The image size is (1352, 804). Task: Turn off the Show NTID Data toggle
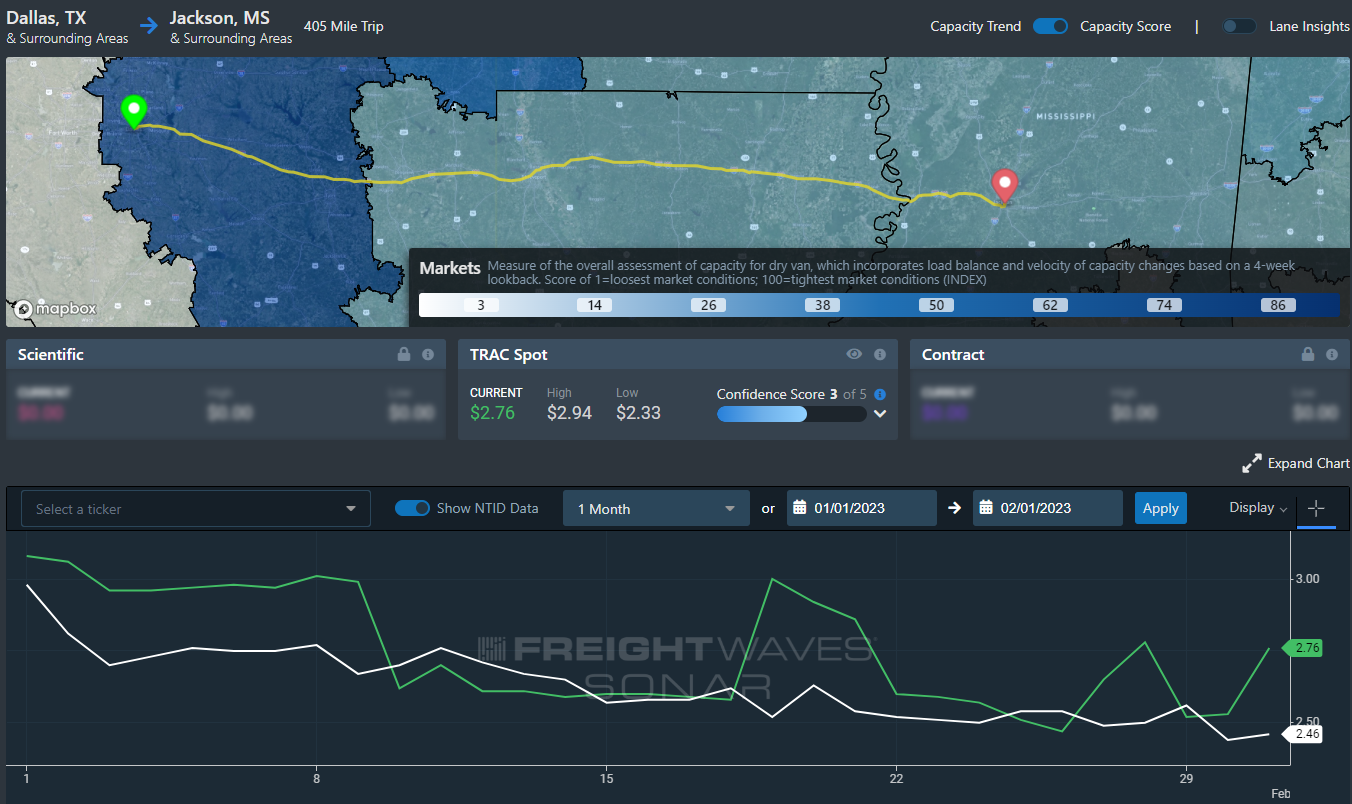point(412,508)
